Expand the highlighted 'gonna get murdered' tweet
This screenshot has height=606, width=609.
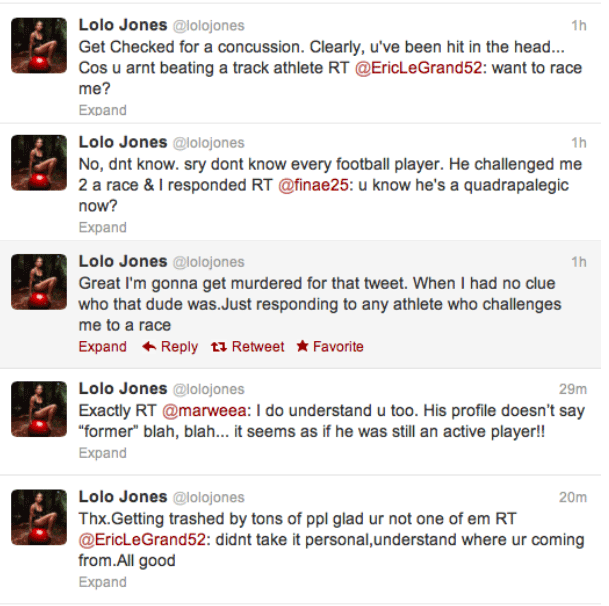coord(103,347)
